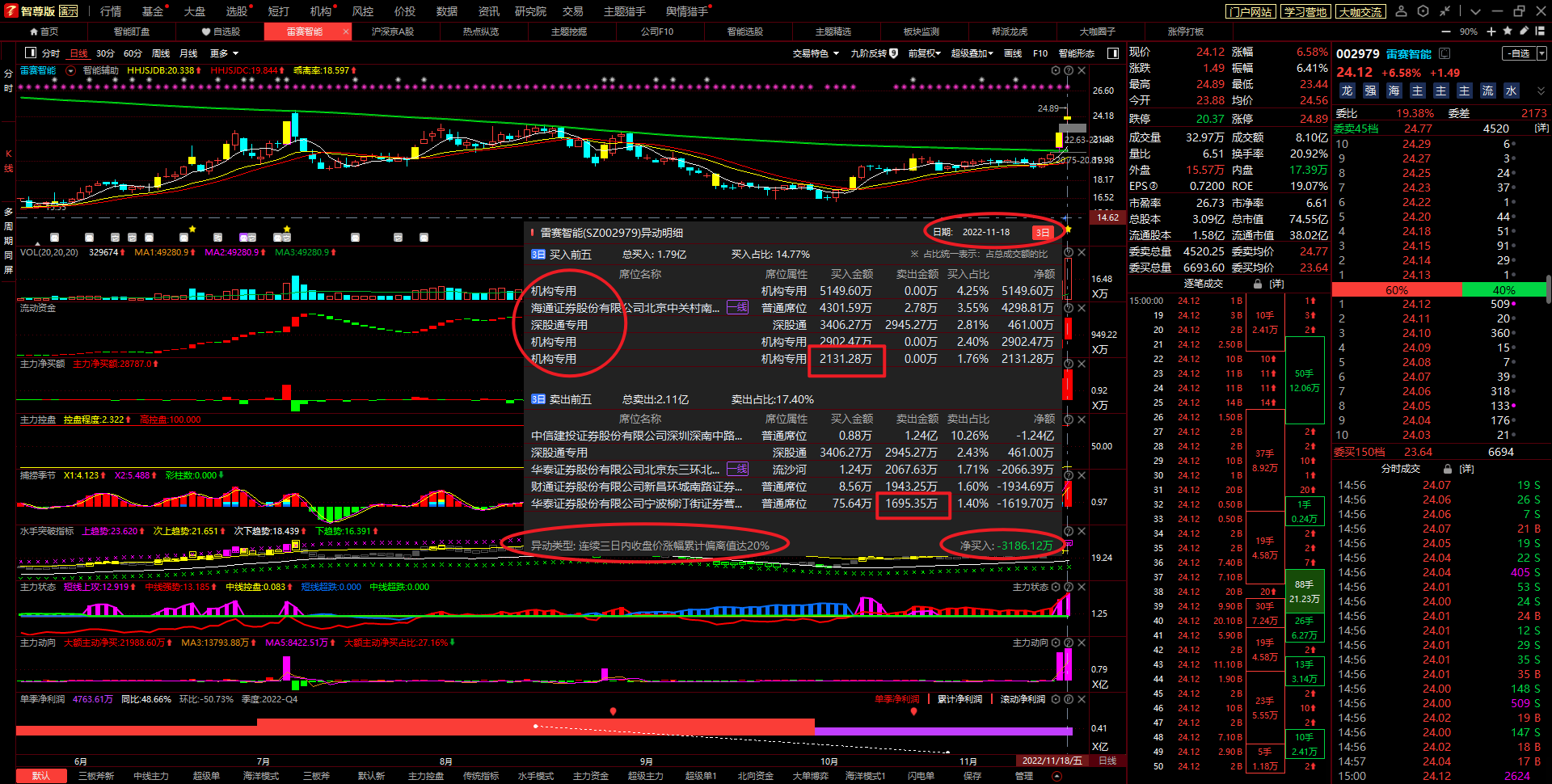This screenshot has width=1552, height=784.
Task: Click the 大咖交流 button
Action: pos(1360,11)
